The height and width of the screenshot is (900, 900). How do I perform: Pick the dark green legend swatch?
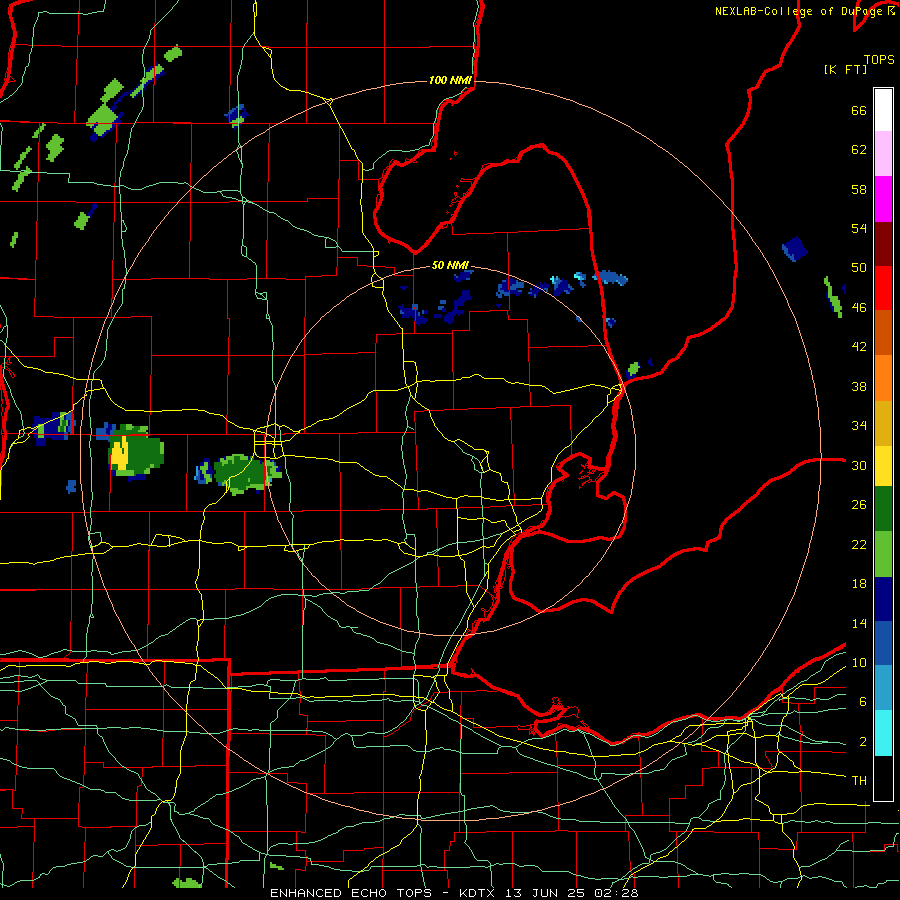(x=883, y=509)
